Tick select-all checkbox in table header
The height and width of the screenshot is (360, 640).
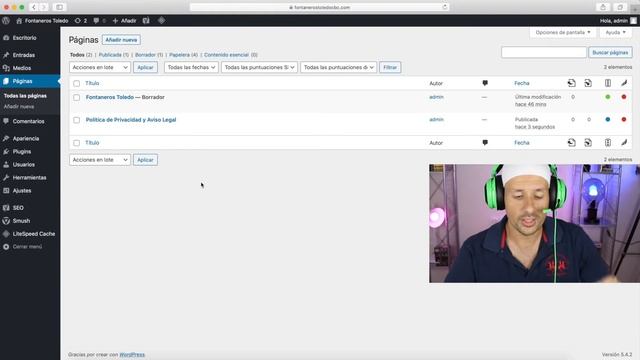(76, 83)
